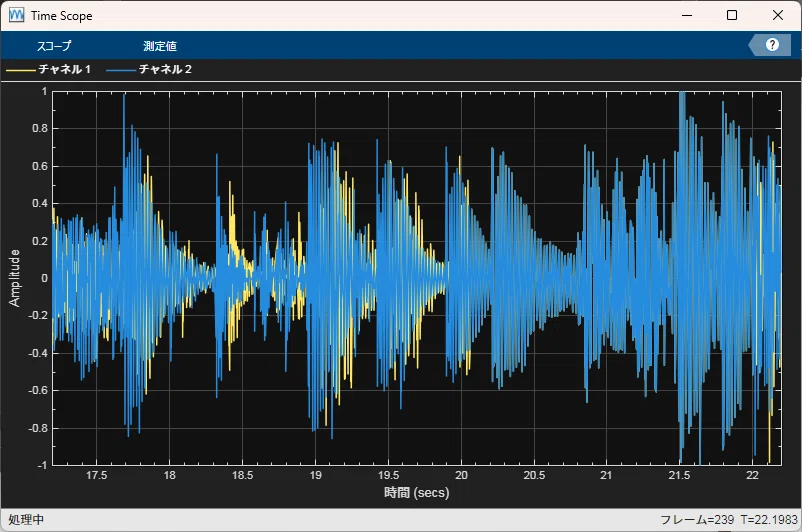Minimize the Time Scope window
802x532 pixels.
pyautogui.click(x=687, y=15)
